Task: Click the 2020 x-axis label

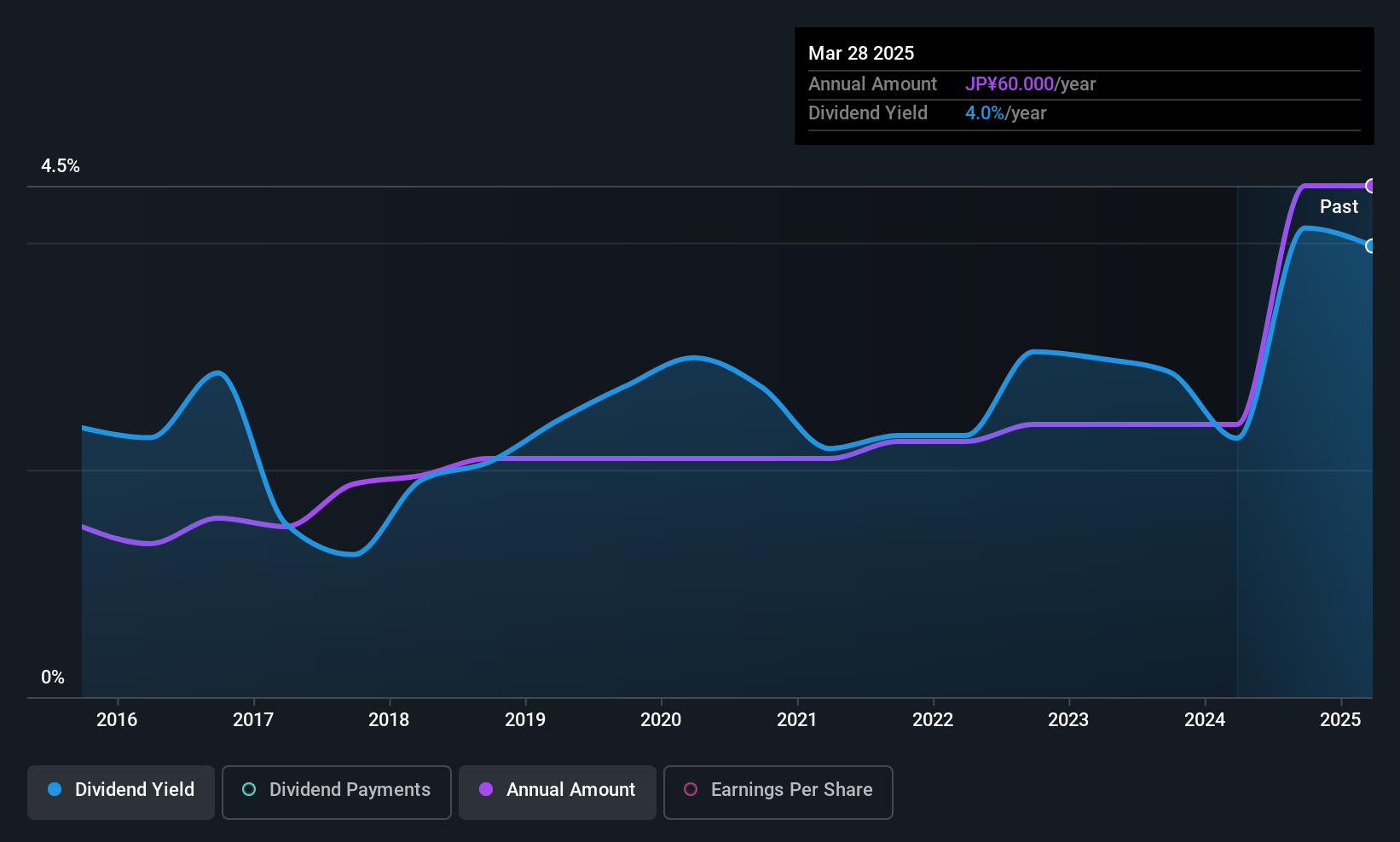Action: [661, 719]
